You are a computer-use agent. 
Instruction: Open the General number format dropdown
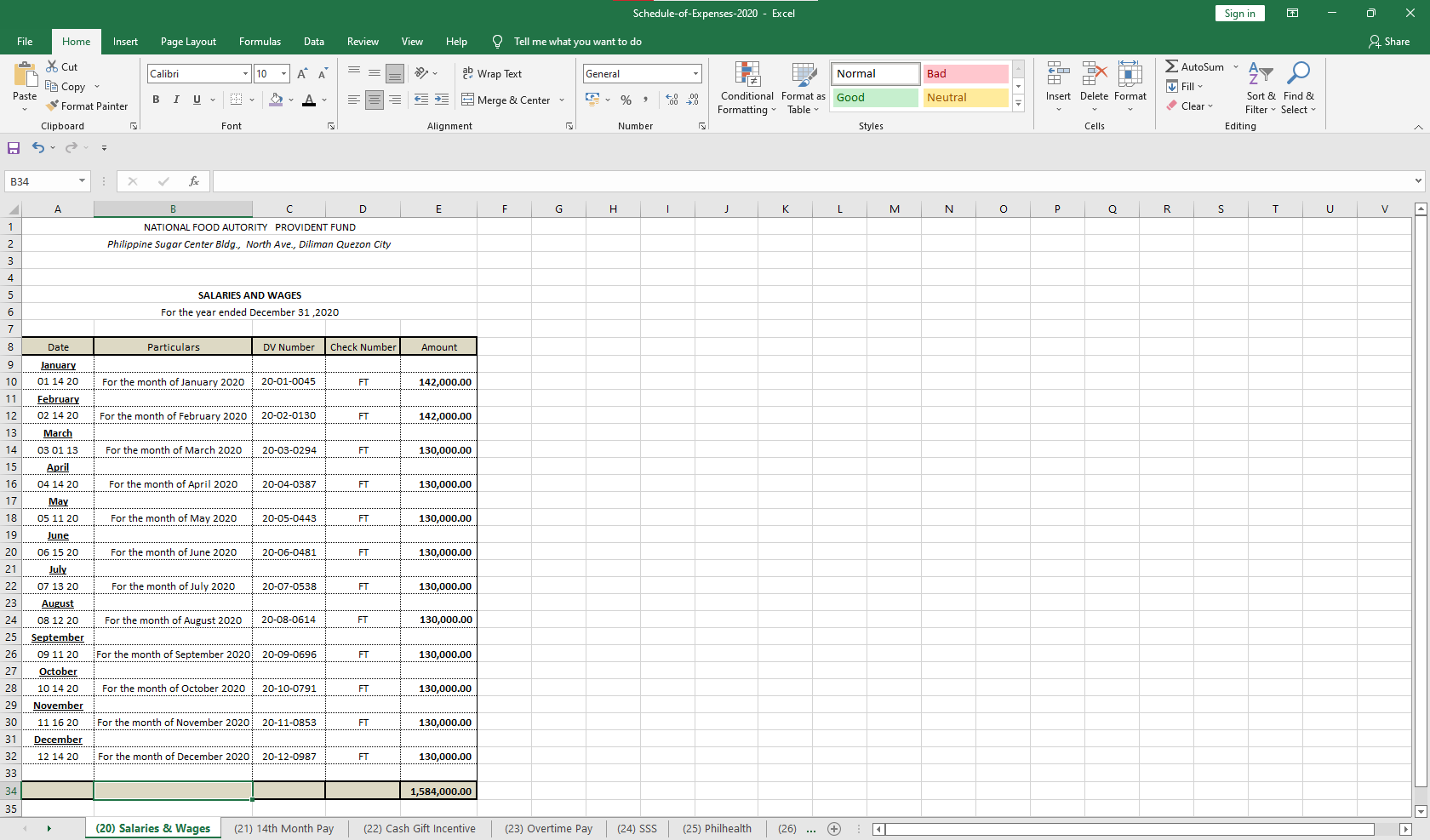coord(695,74)
